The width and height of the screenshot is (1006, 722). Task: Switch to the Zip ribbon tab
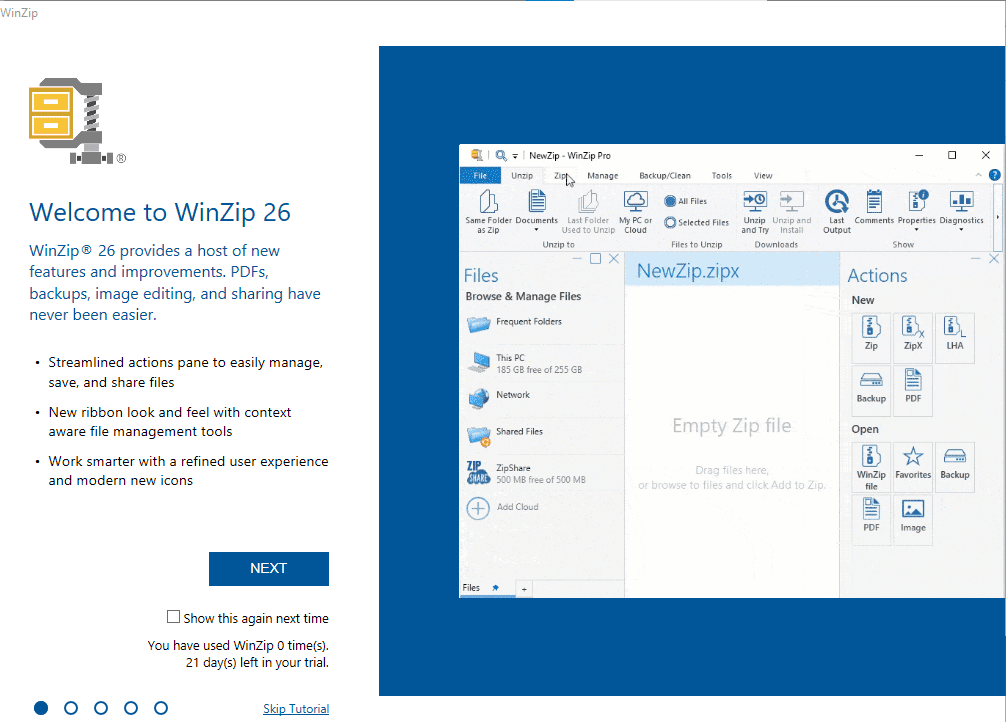tap(560, 175)
